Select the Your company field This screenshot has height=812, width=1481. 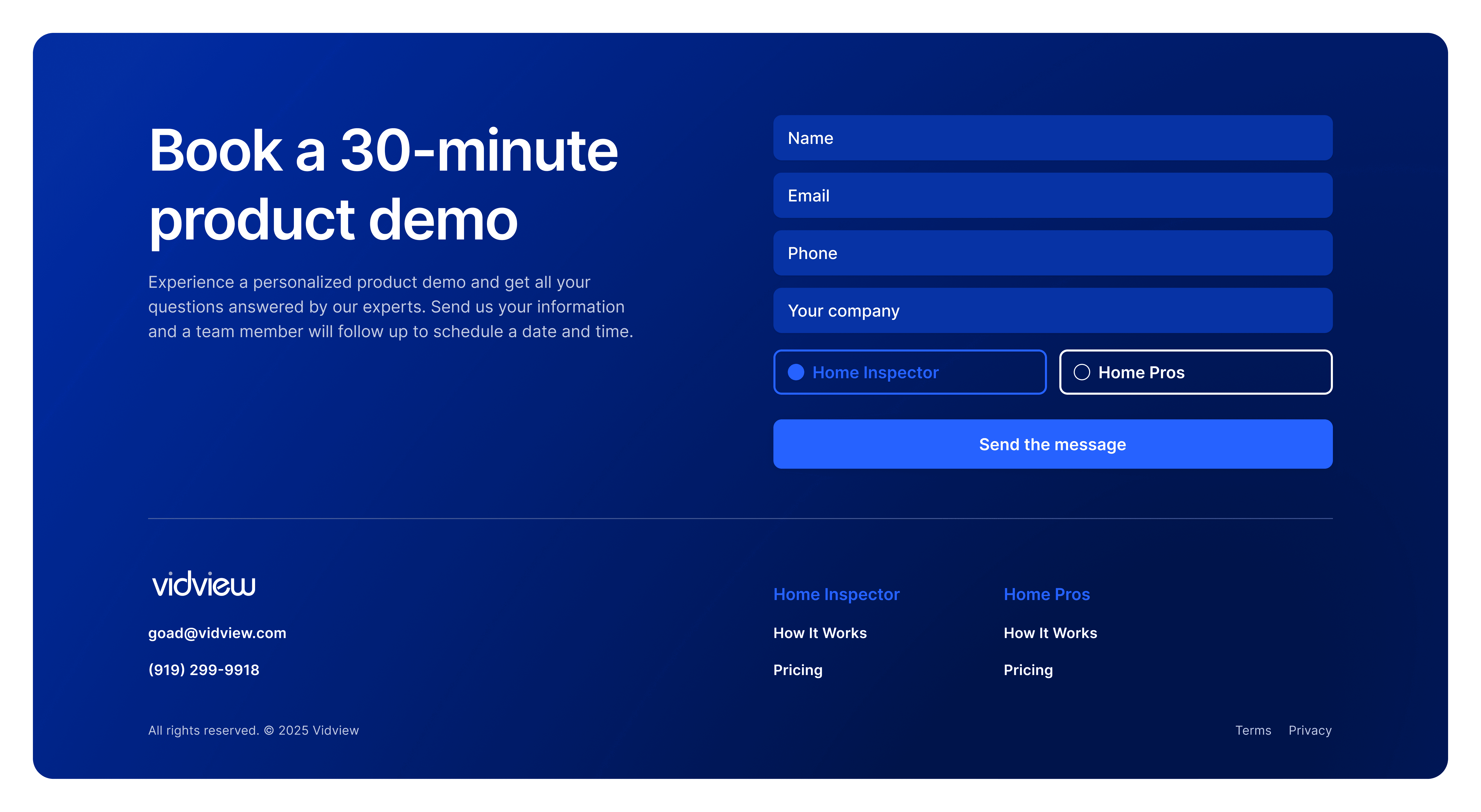click(1052, 310)
